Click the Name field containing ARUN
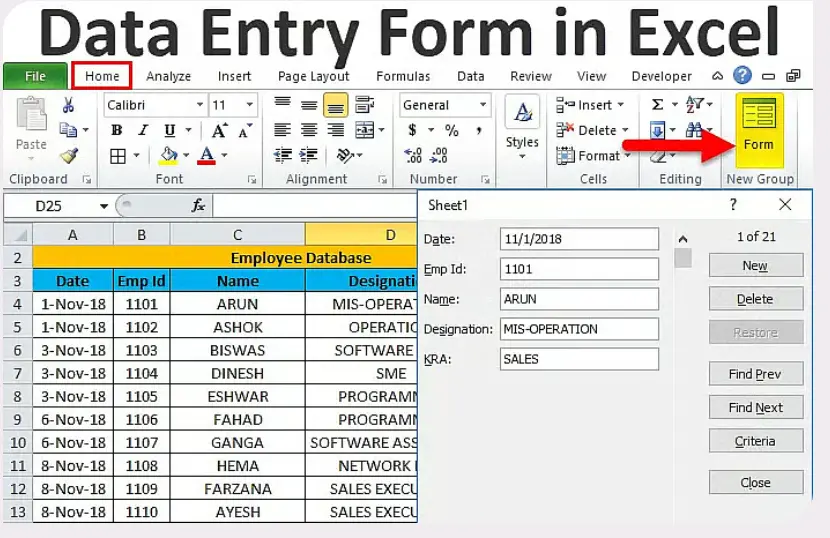 tap(579, 299)
